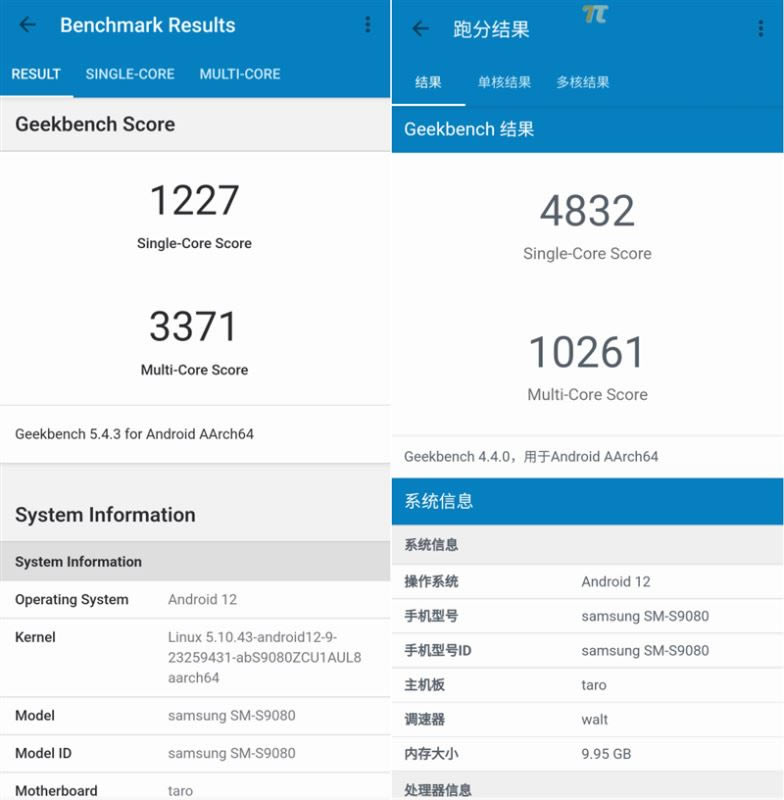Tap the Geekbench Score heading
The height and width of the screenshot is (800, 784).
click(95, 124)
